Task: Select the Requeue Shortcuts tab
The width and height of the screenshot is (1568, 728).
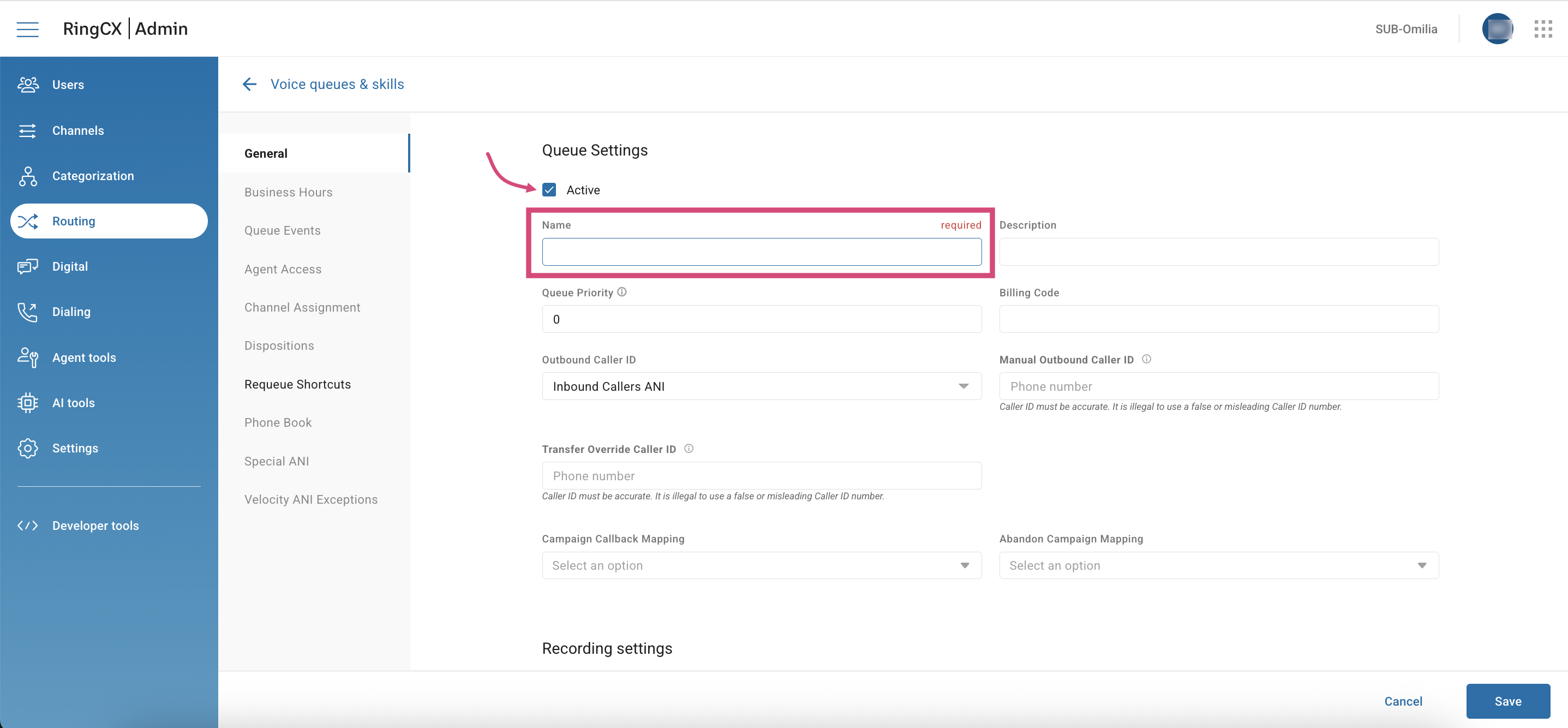Action: [297, 384]
